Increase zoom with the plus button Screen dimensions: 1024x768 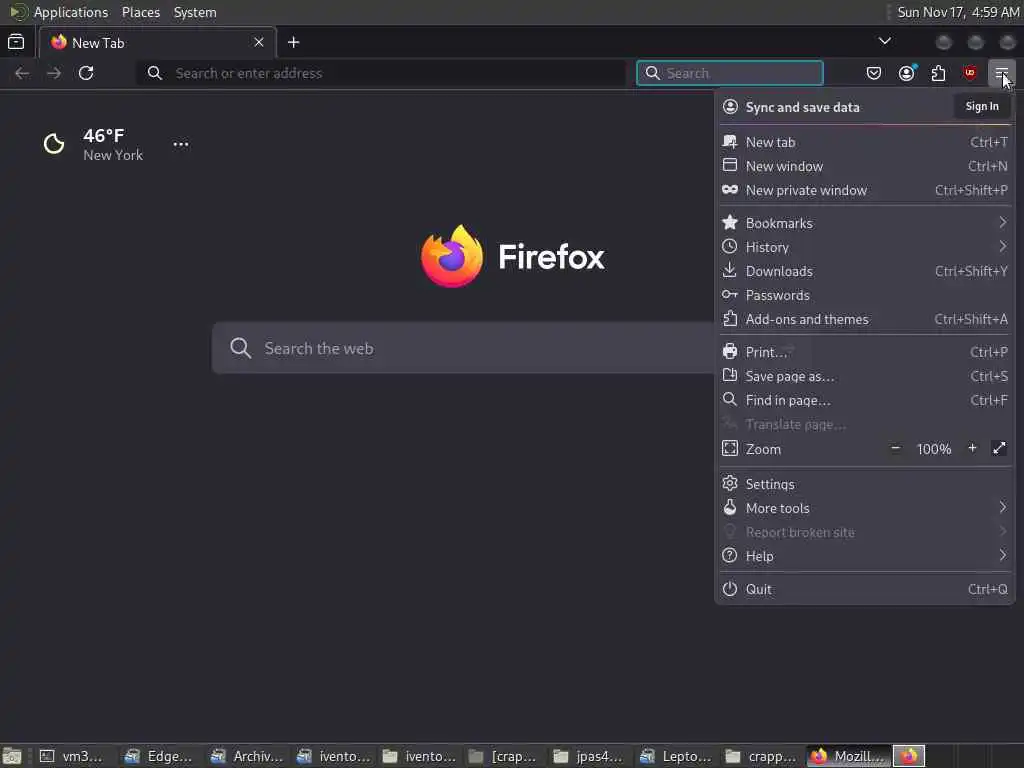click(972, 448)
